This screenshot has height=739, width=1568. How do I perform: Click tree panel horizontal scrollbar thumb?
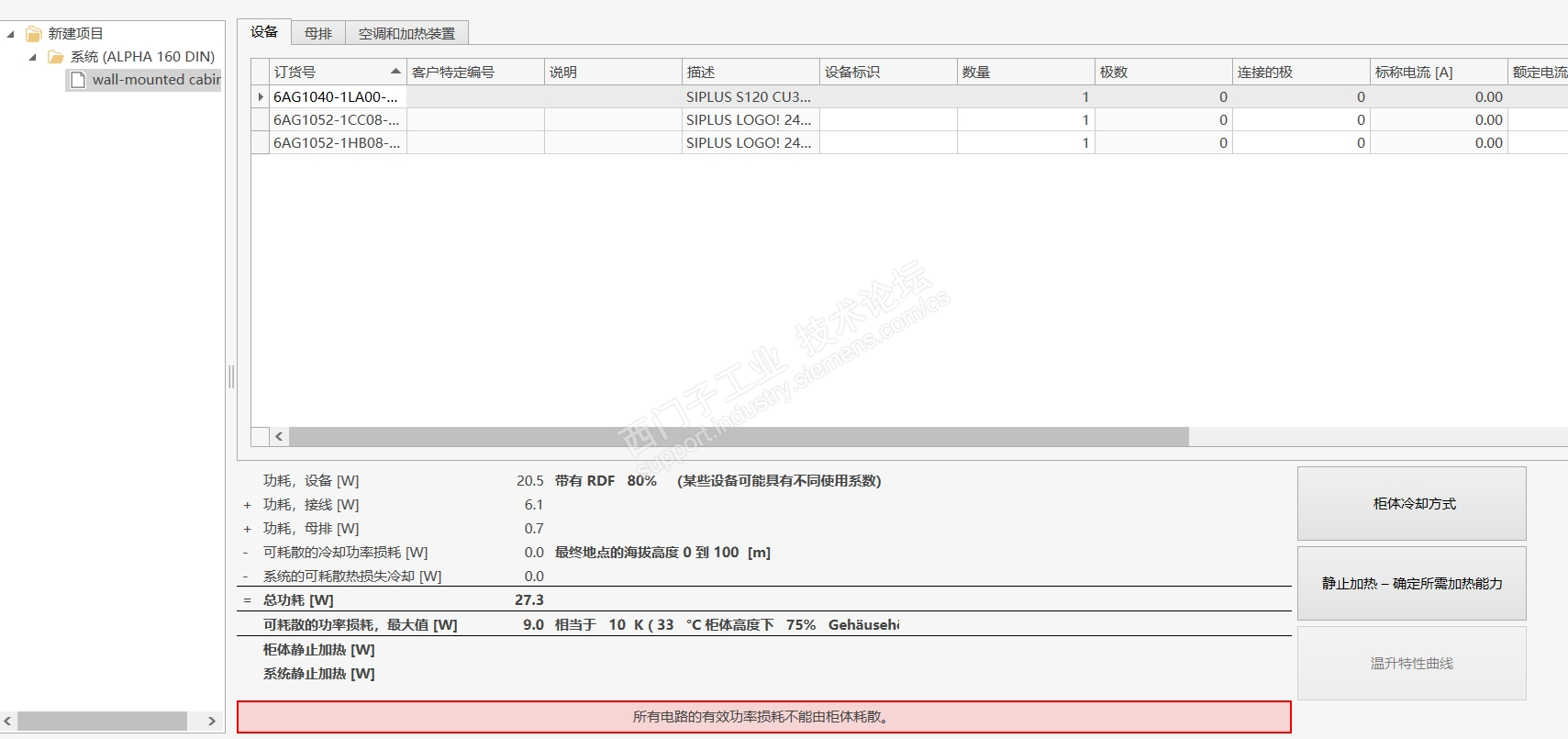point(102,721)
